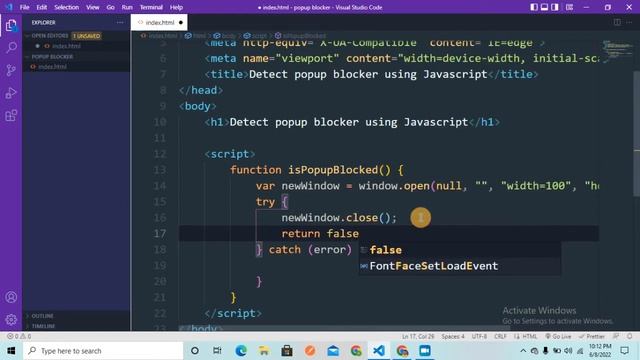The height and width of the screenshot is (360, 640).
Task: Choose the 'false' autocomplete suggestion
Action: pos(460,250)
